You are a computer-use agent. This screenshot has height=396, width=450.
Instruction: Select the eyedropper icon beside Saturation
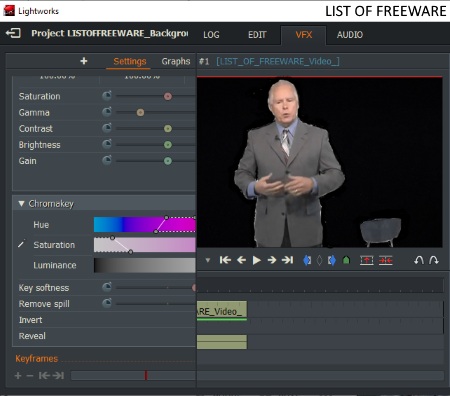[x=21, y=245]
